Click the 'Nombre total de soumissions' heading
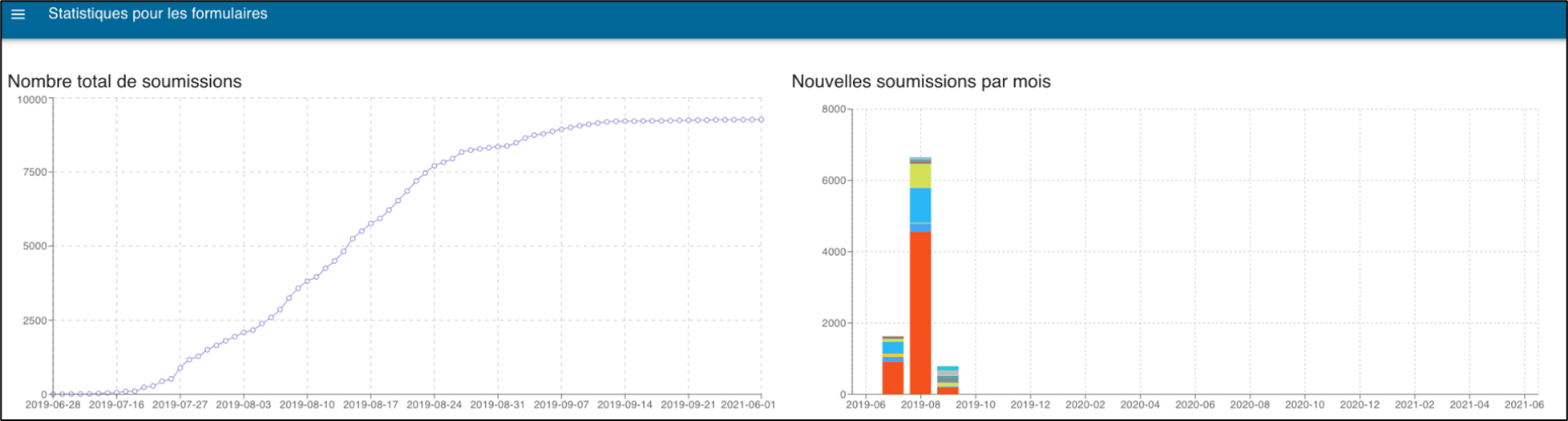This screenshot has width=1568, height=421. tap(125, 82)
